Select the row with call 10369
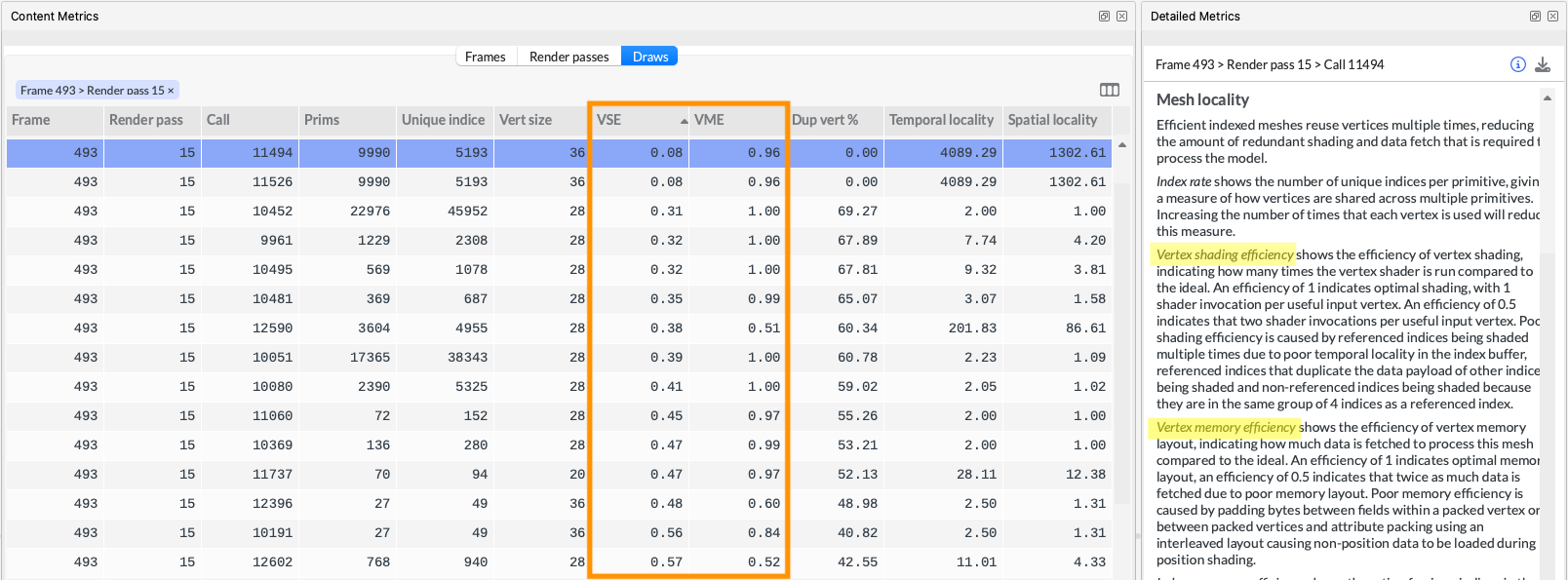This screenshot has width=1568, height=580. pos(559,445)
